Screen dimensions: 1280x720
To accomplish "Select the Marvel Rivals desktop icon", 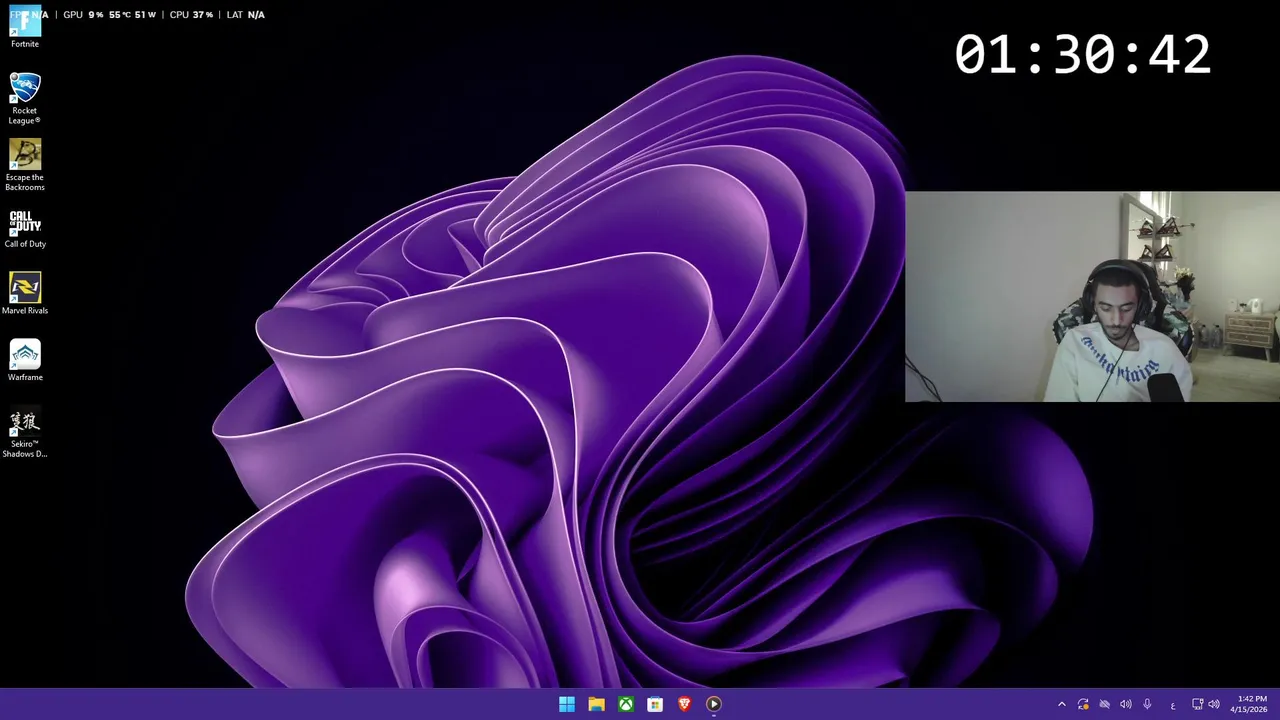I will (25, 294).
